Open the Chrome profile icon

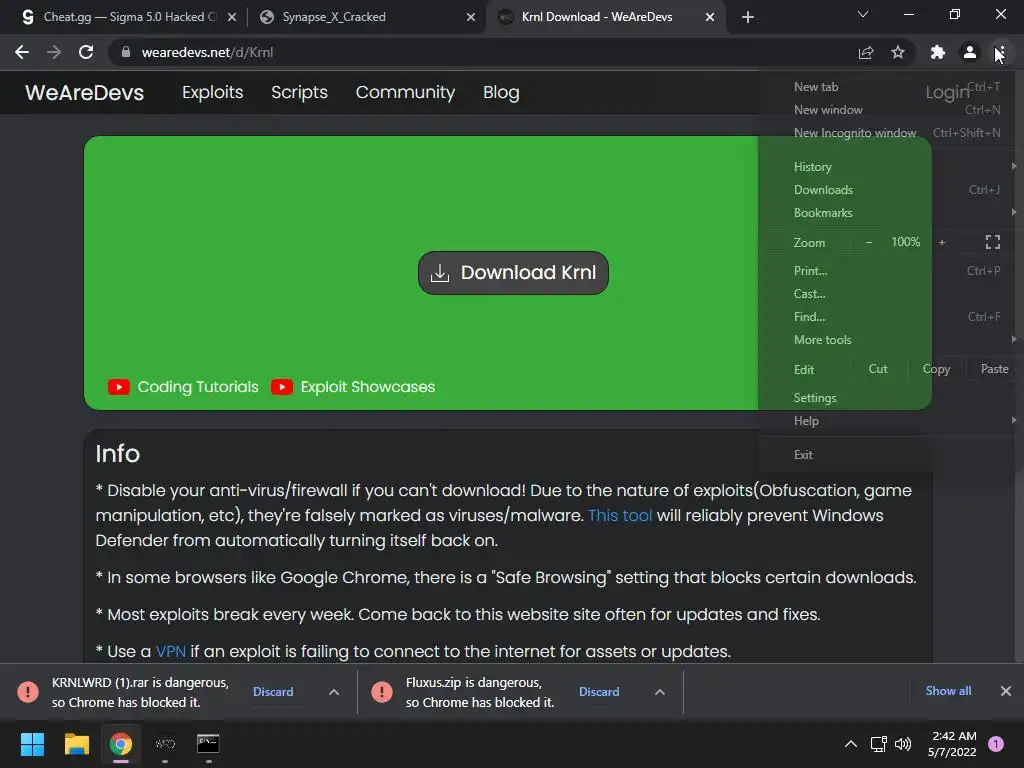coord(970,52)
